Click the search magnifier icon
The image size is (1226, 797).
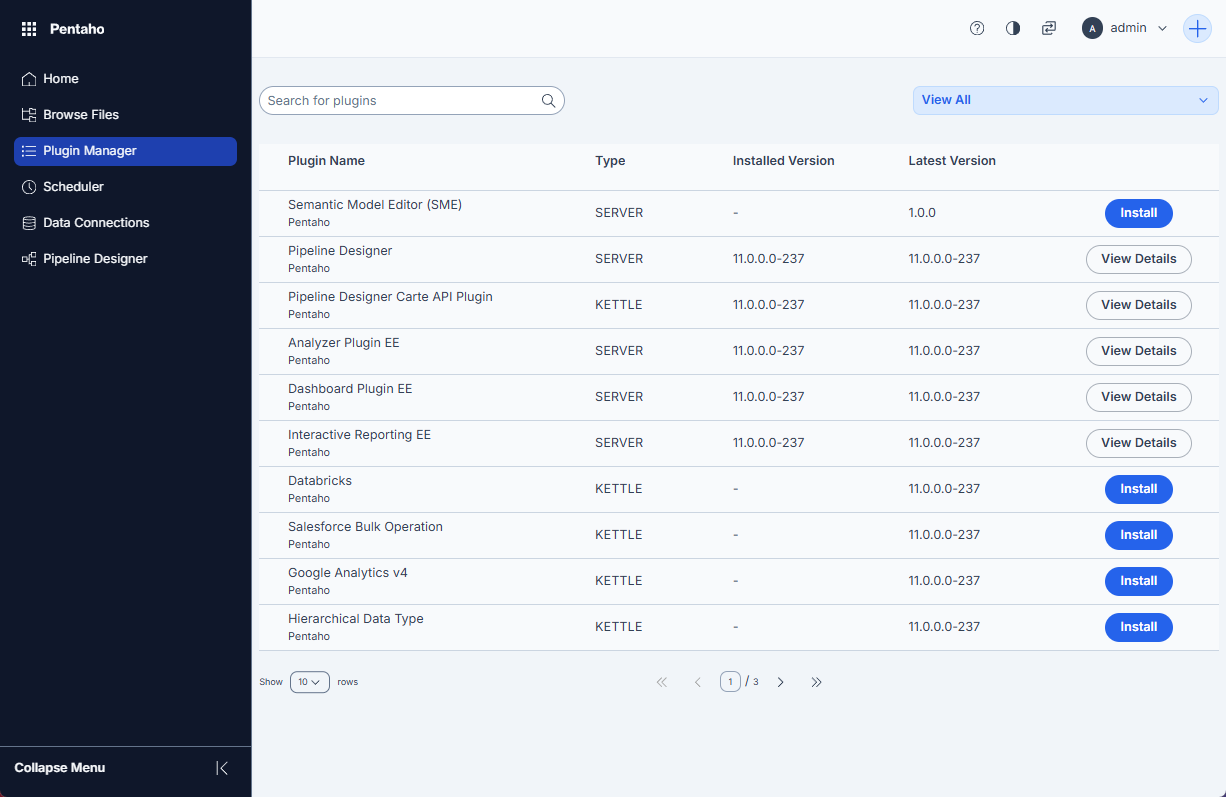tap(548, 100)
